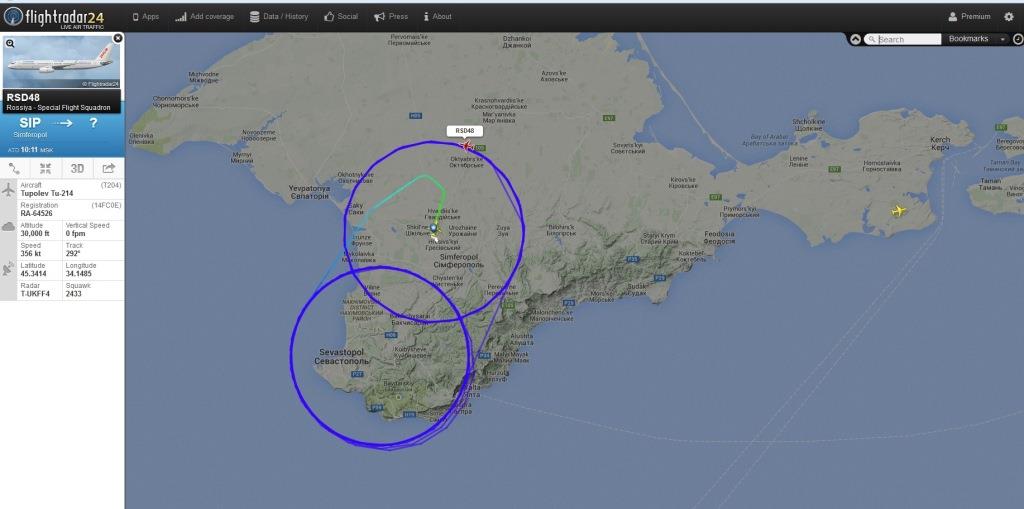Click the route toggle icon in flight panel

pos(14,168)
